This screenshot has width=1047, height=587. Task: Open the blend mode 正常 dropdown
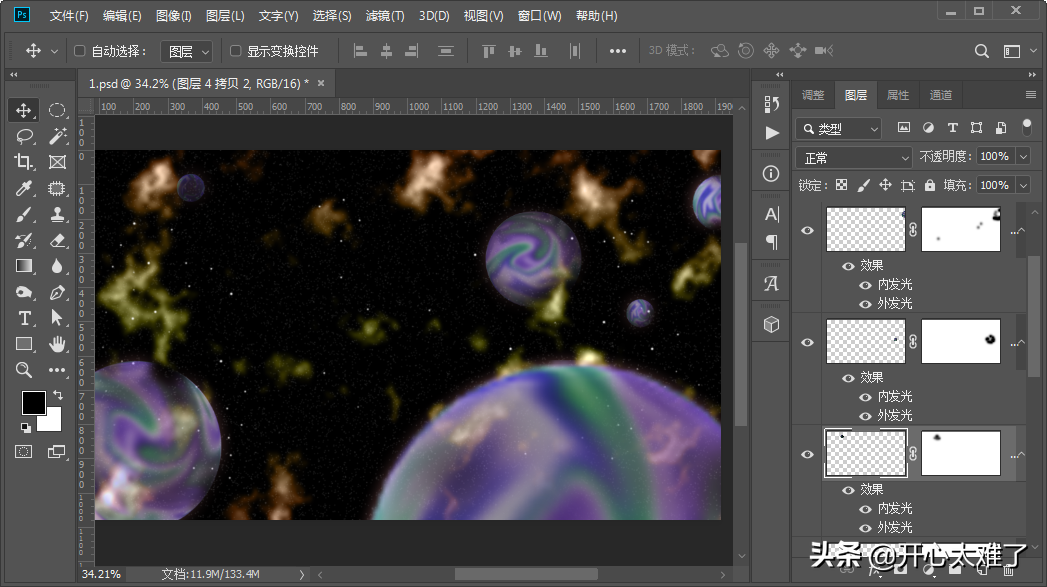point(855,158)
